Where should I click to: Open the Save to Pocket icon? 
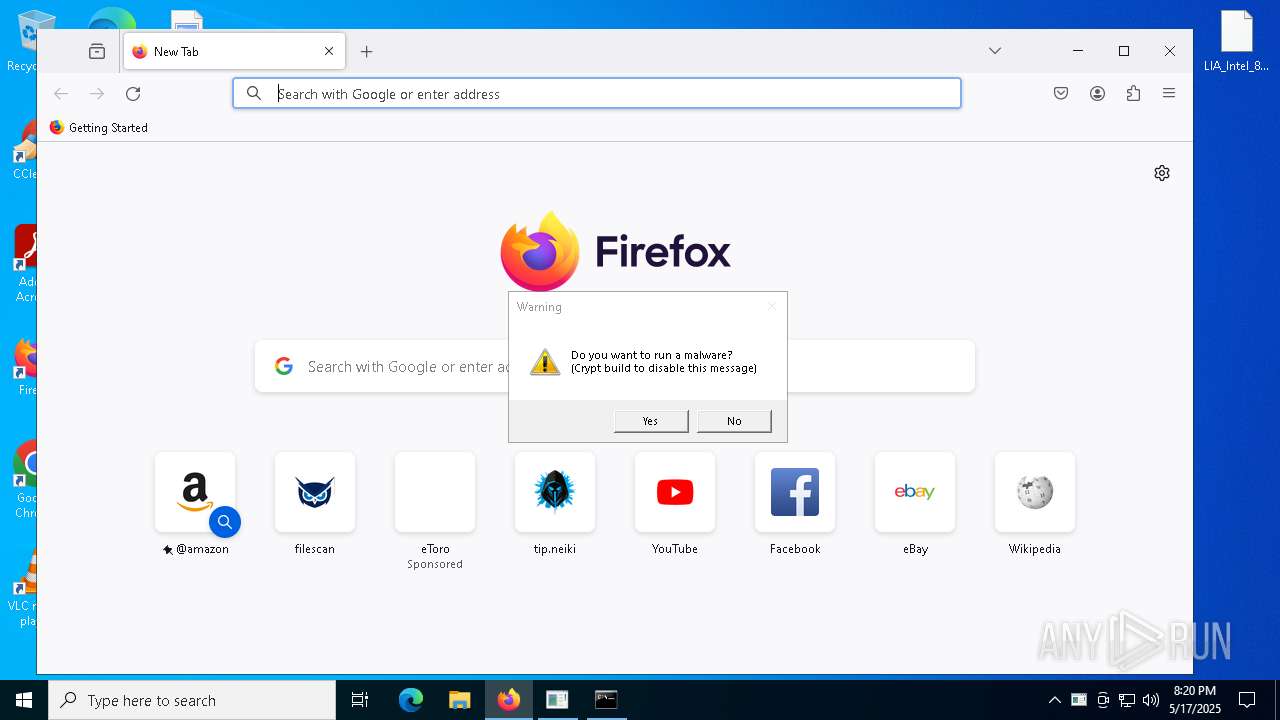pyautogui.click(x=1061, y=94)
